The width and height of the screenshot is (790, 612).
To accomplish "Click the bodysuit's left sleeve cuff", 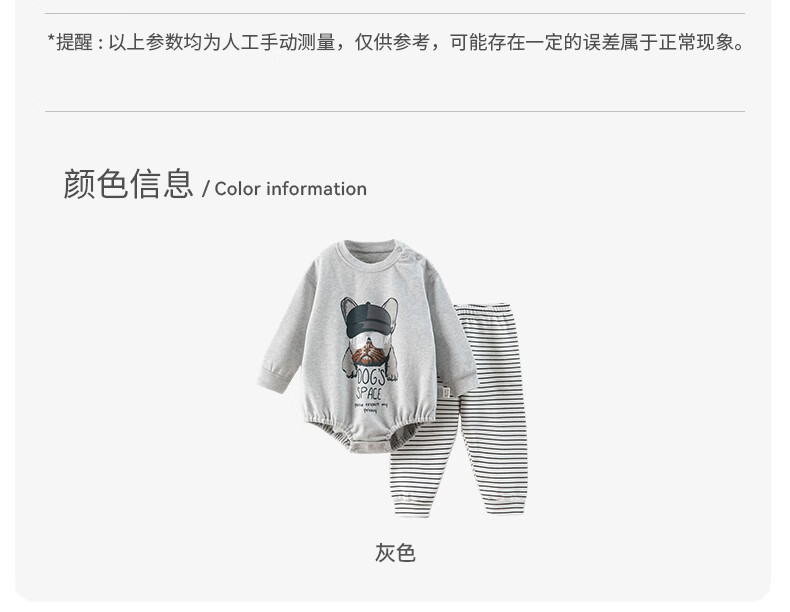I will 275,379.
